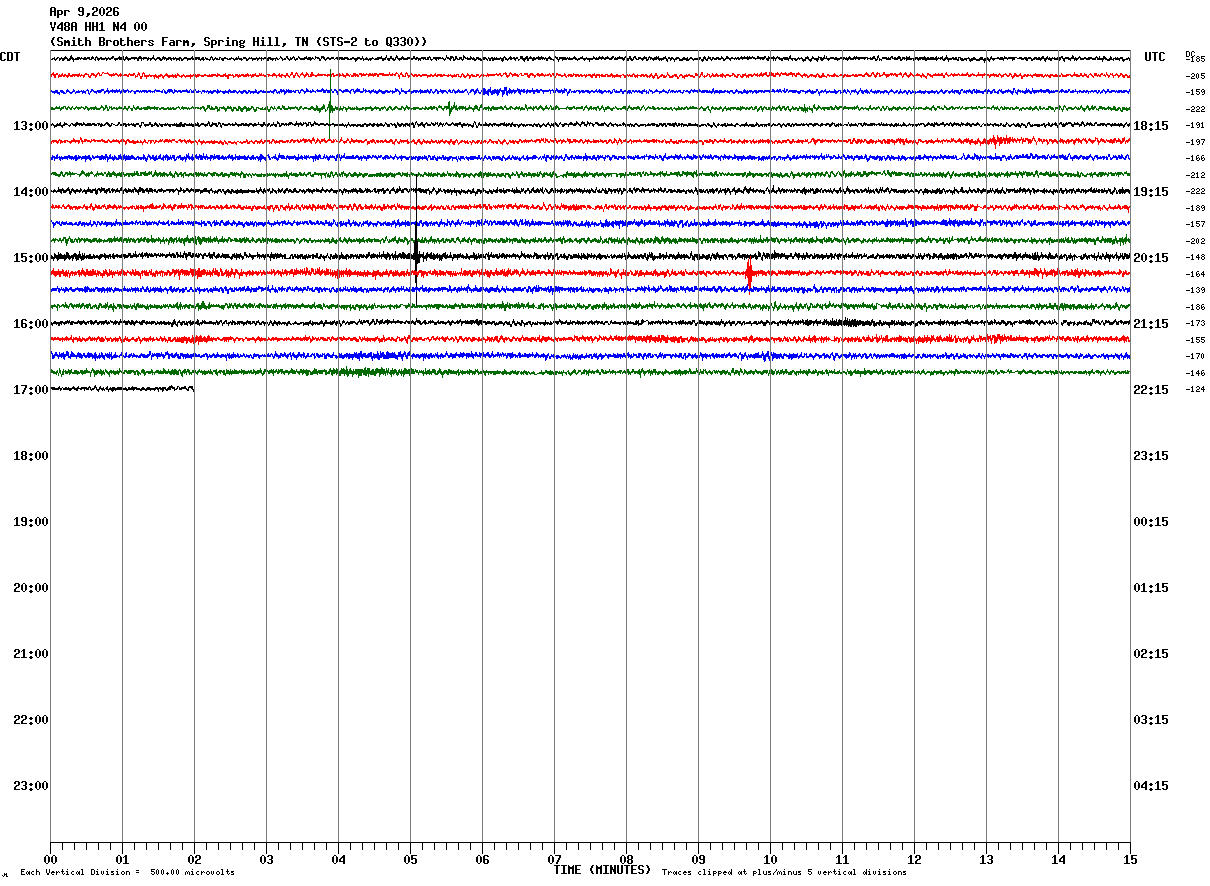Click the DC offset value -197

pos(1195,142)
